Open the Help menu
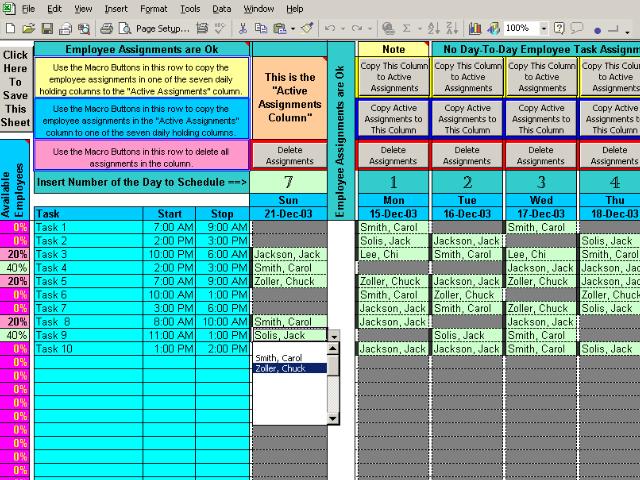 [x=294, y=9]
